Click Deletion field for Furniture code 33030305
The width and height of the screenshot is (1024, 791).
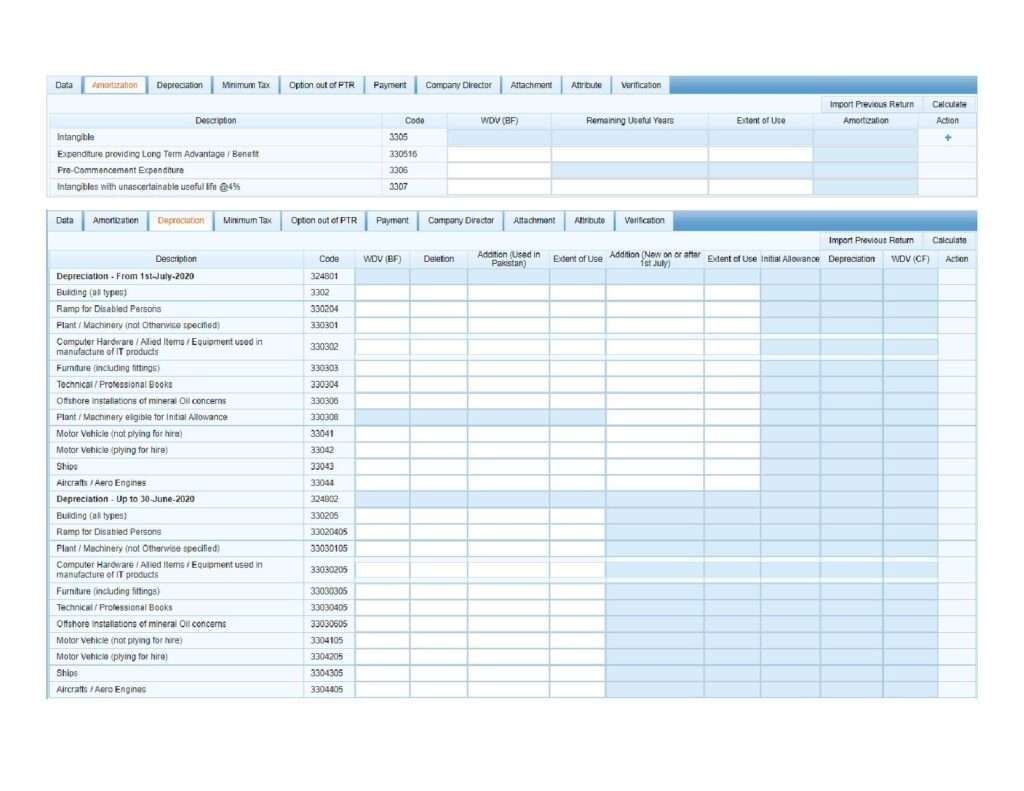[438, 592]
